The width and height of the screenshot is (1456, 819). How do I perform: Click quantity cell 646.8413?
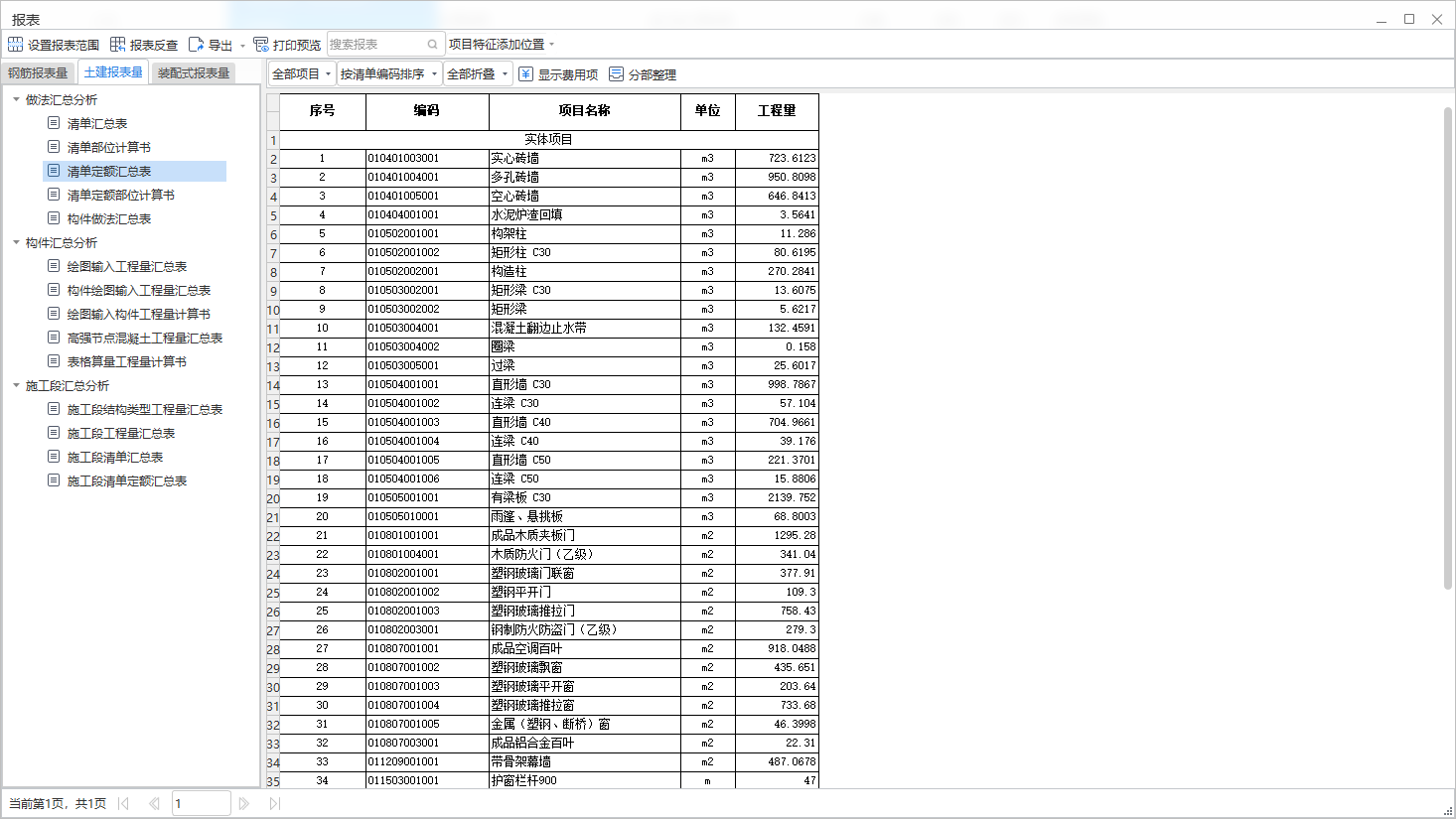(777, 196)
